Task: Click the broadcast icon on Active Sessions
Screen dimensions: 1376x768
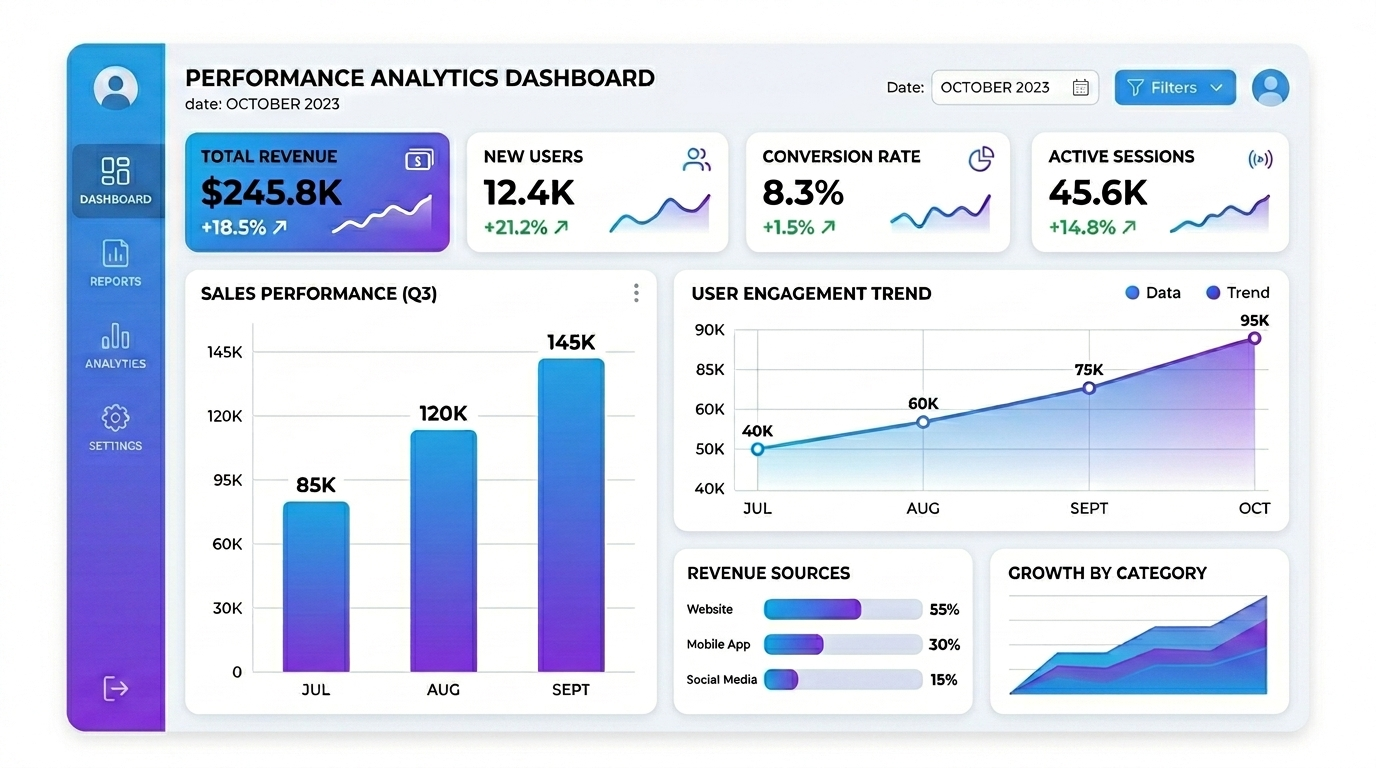Action: coord(1260,159)
